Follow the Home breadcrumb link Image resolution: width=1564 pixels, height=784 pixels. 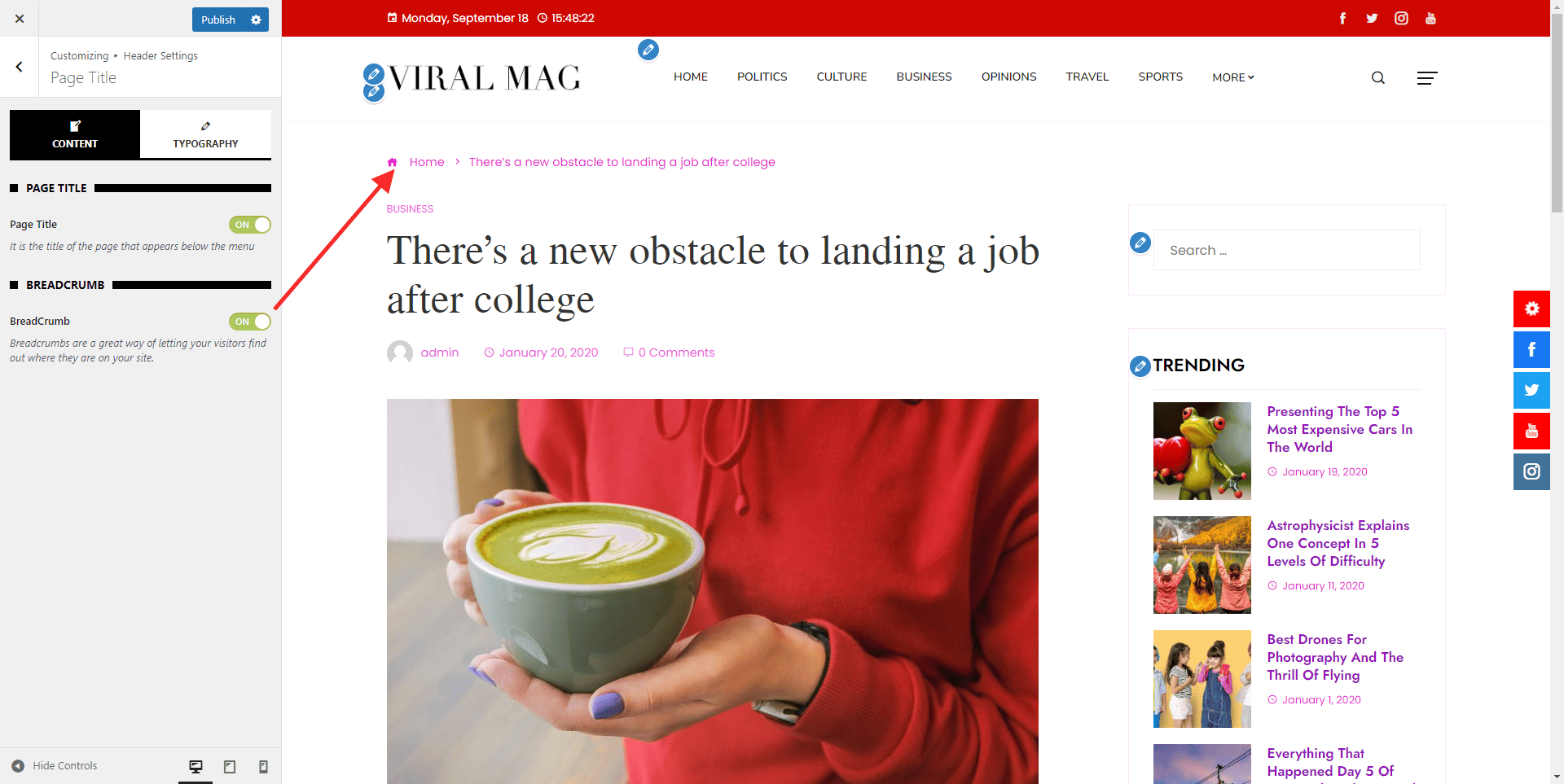(x=427, y=162)
